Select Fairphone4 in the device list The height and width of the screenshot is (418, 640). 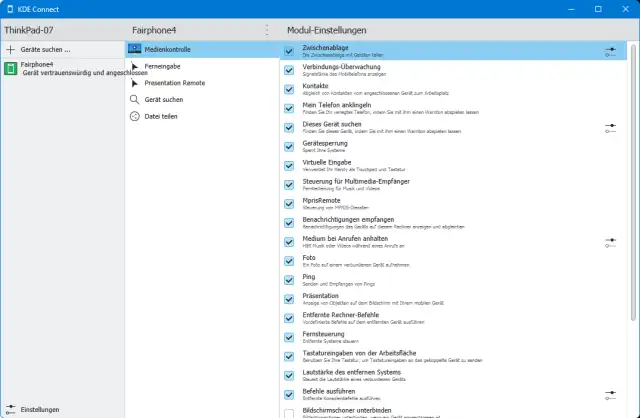point(62,69)
